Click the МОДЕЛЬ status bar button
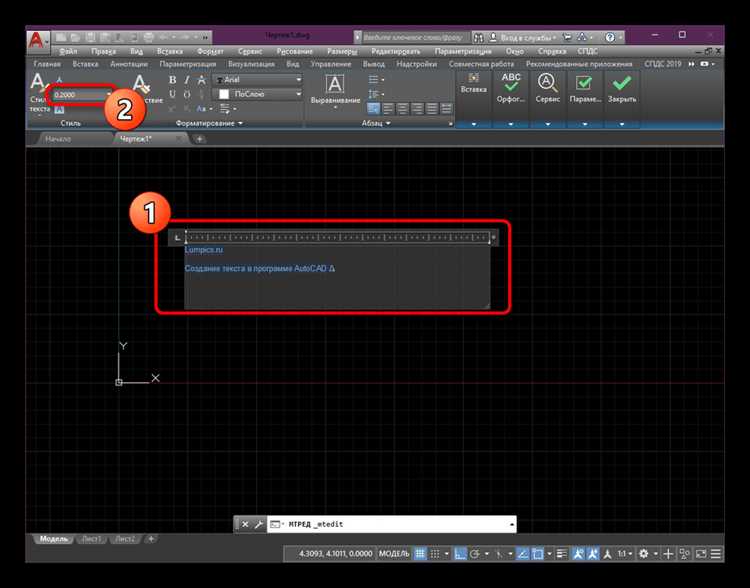 394,554
